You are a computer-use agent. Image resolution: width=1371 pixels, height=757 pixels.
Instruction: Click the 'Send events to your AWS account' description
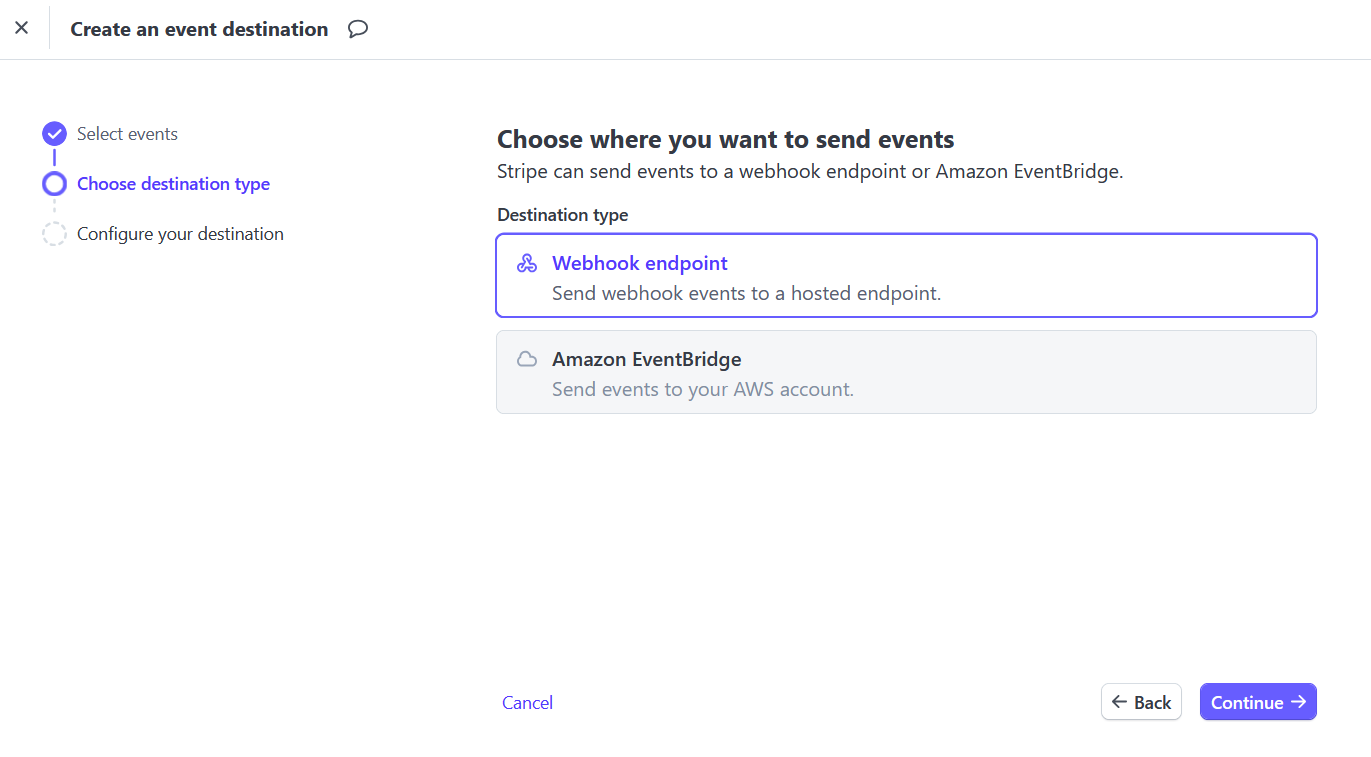[x=703, y=389]
